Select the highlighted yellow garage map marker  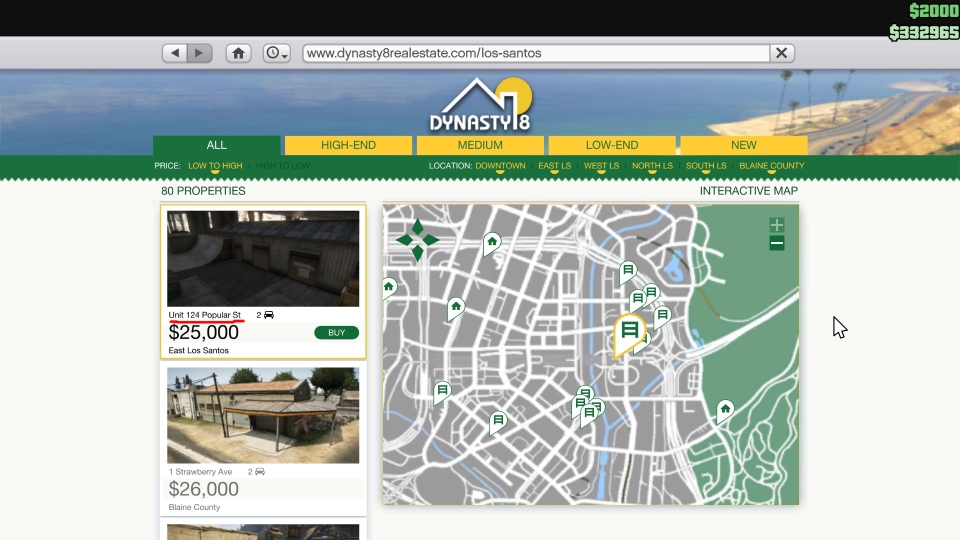point(629,332)
